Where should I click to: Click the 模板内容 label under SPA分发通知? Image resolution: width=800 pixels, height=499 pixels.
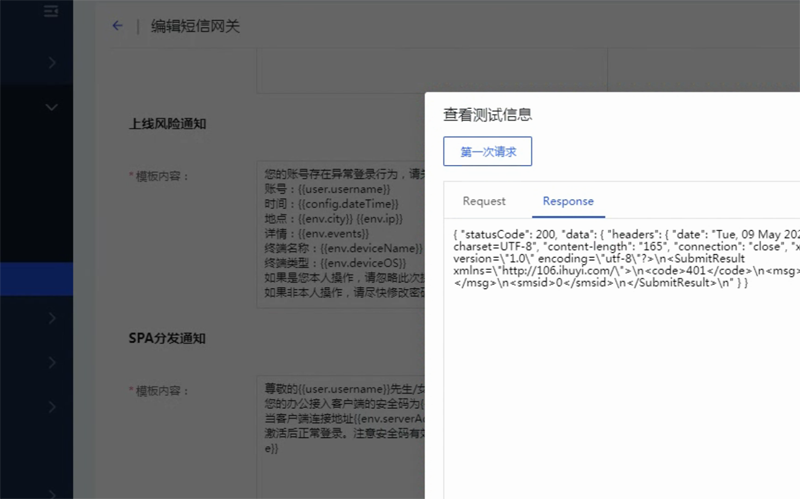click(x=163, y=389)
